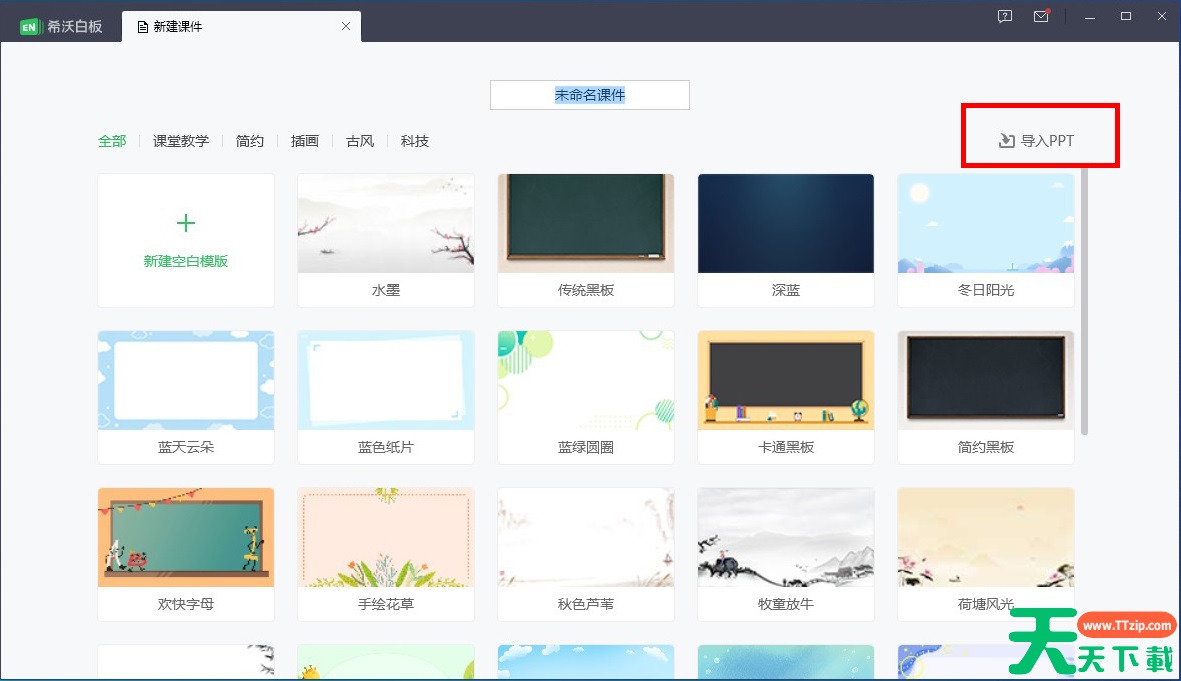Open the mail messages icon

(1042, 16)
